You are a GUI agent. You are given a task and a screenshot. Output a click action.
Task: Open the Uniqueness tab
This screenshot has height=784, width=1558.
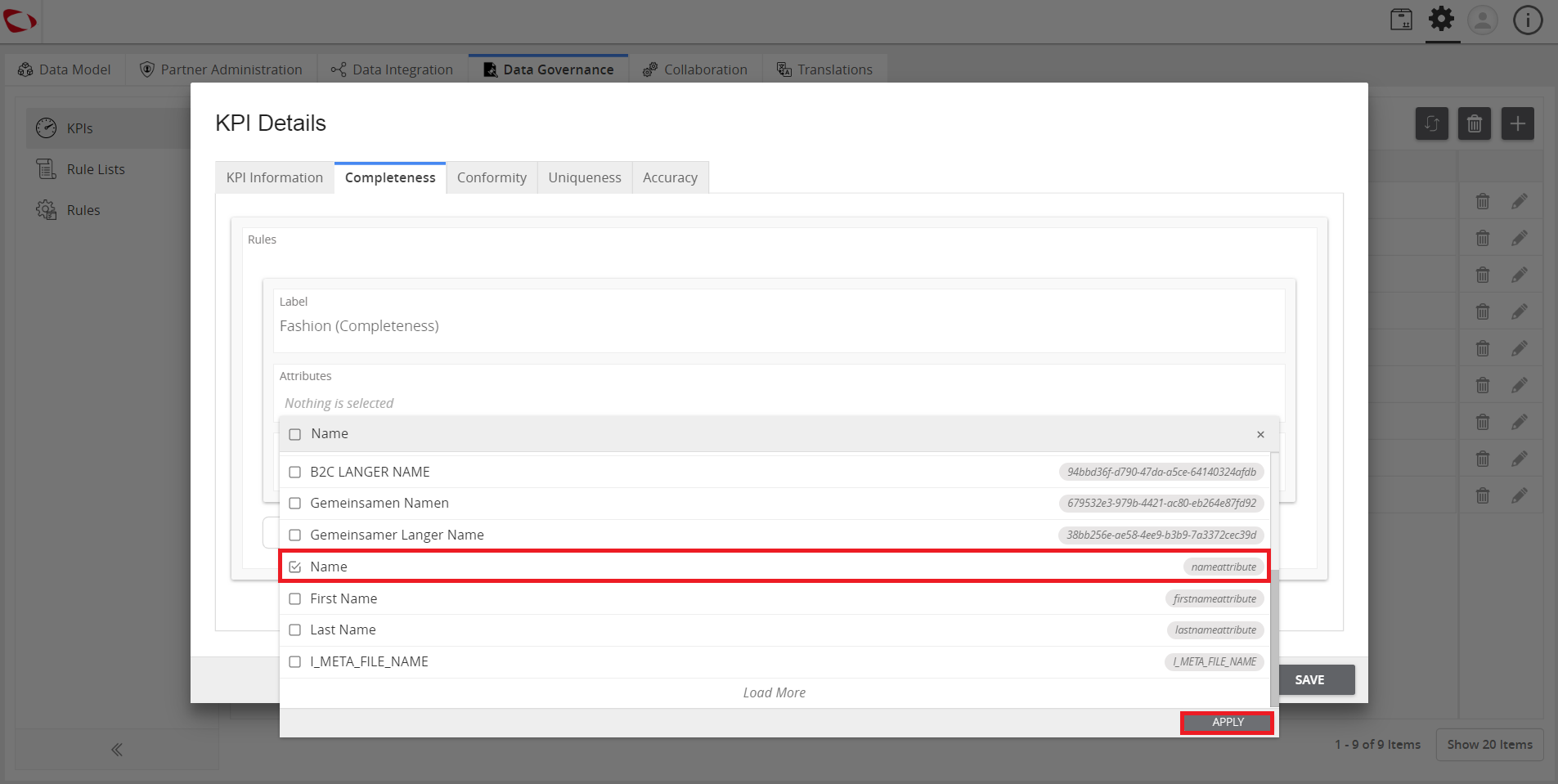(585, 177)
